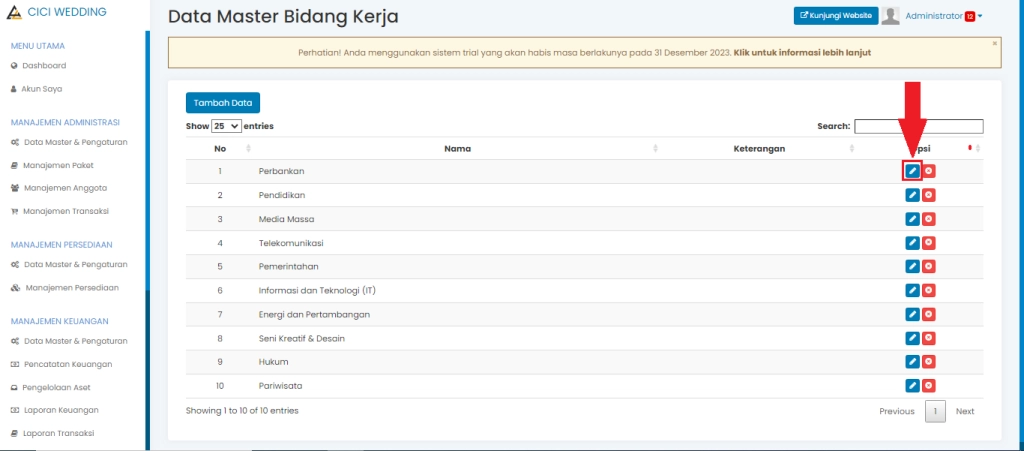This screenshot has width=1024, height=451.
Task: Delete the Pendidikan row
Action: tap(929, 194)
